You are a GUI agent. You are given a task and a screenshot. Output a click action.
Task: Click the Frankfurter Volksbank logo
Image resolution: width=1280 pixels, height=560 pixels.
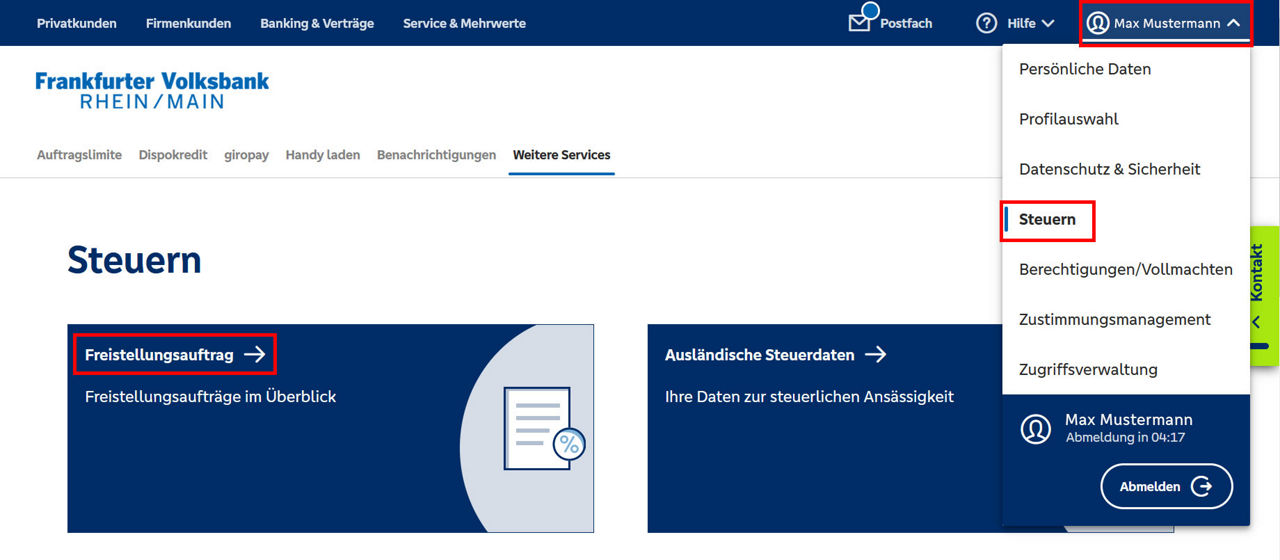tap(152, 90)
